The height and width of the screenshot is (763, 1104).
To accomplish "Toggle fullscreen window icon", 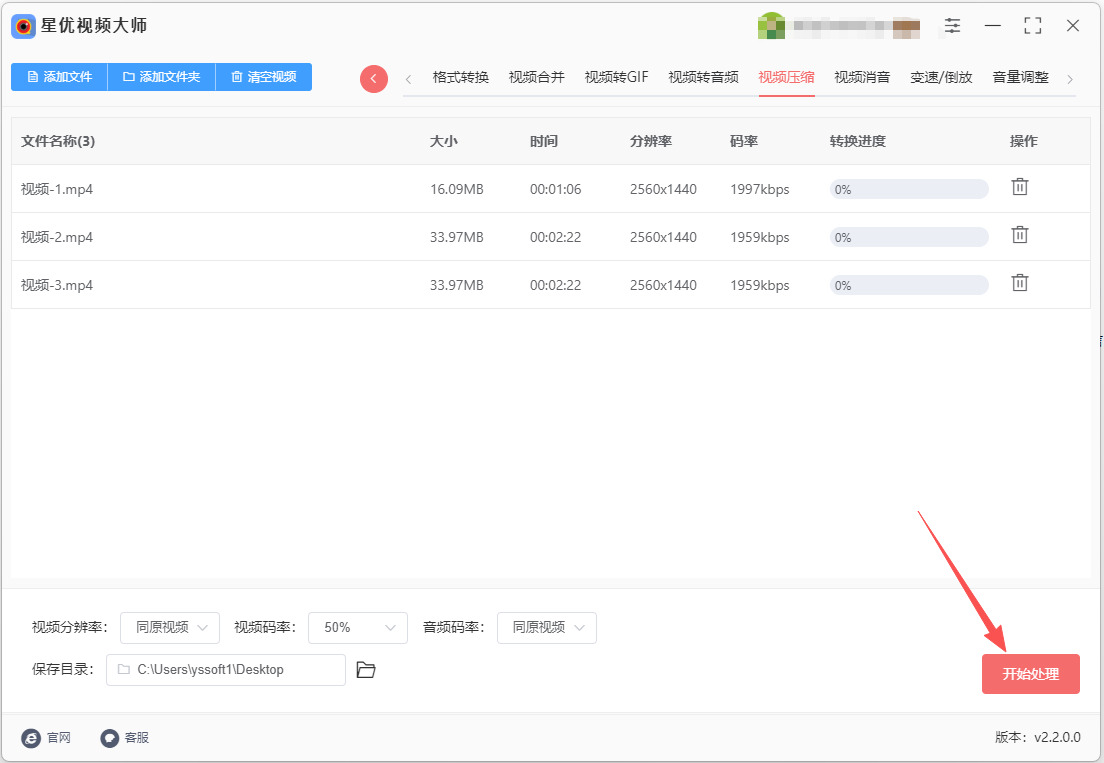I will pyautogui.click(x=1033, y=26).
